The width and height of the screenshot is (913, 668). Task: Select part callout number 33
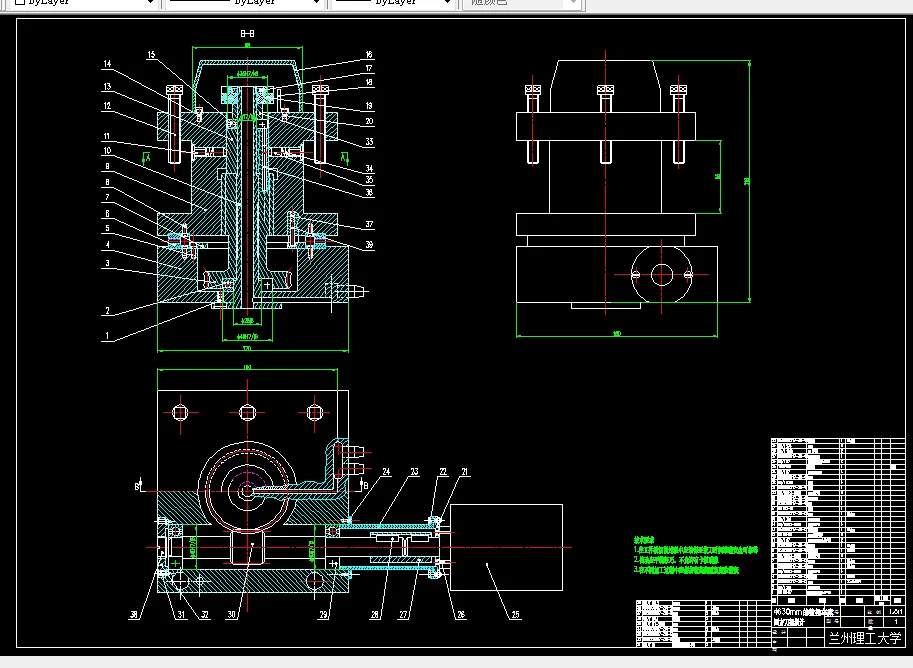pyautogui.click(x=369, y=142)
